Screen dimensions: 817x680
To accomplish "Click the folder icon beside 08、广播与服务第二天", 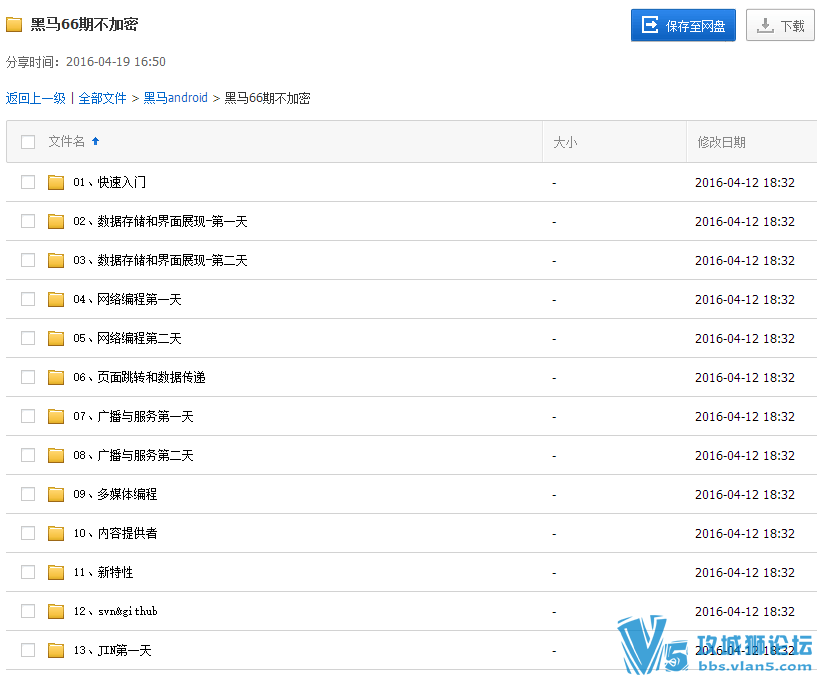I will [56, 455].
